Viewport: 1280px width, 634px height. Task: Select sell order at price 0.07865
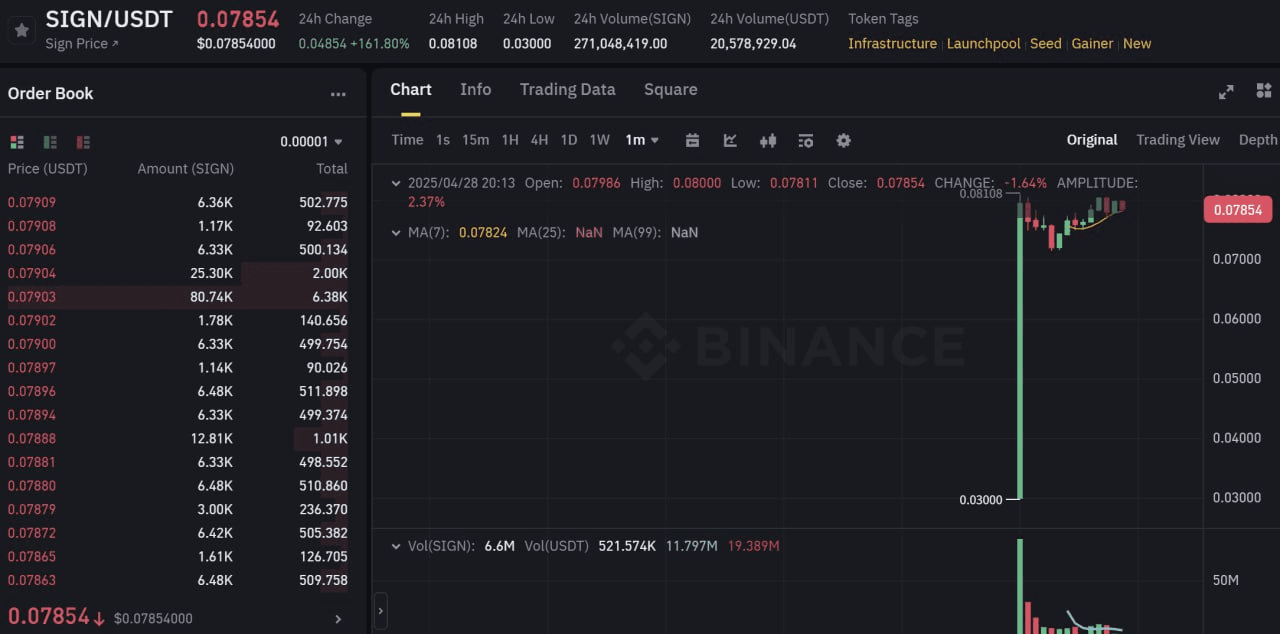tap(178, 557)
